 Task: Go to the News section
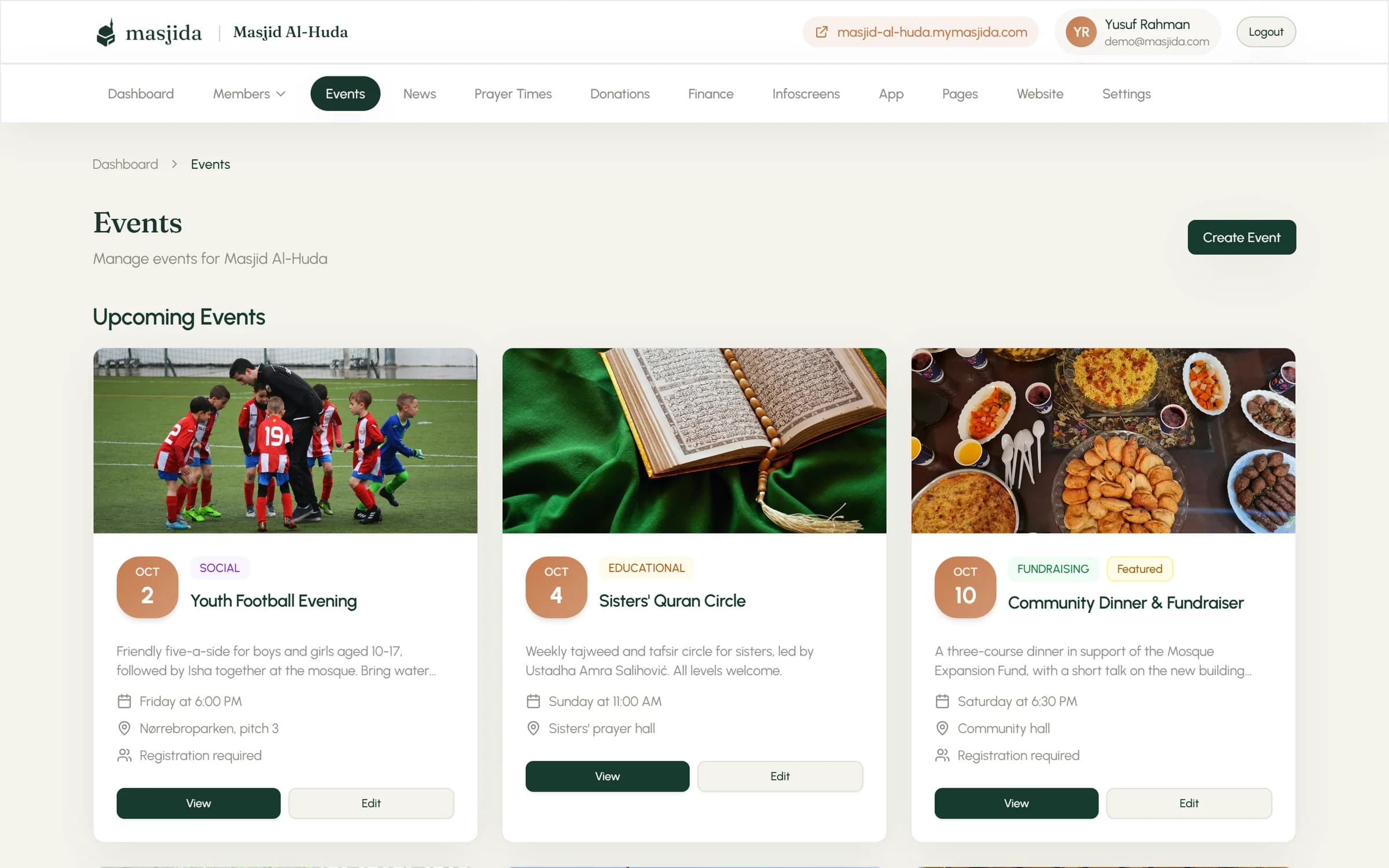tap(419, 94)
